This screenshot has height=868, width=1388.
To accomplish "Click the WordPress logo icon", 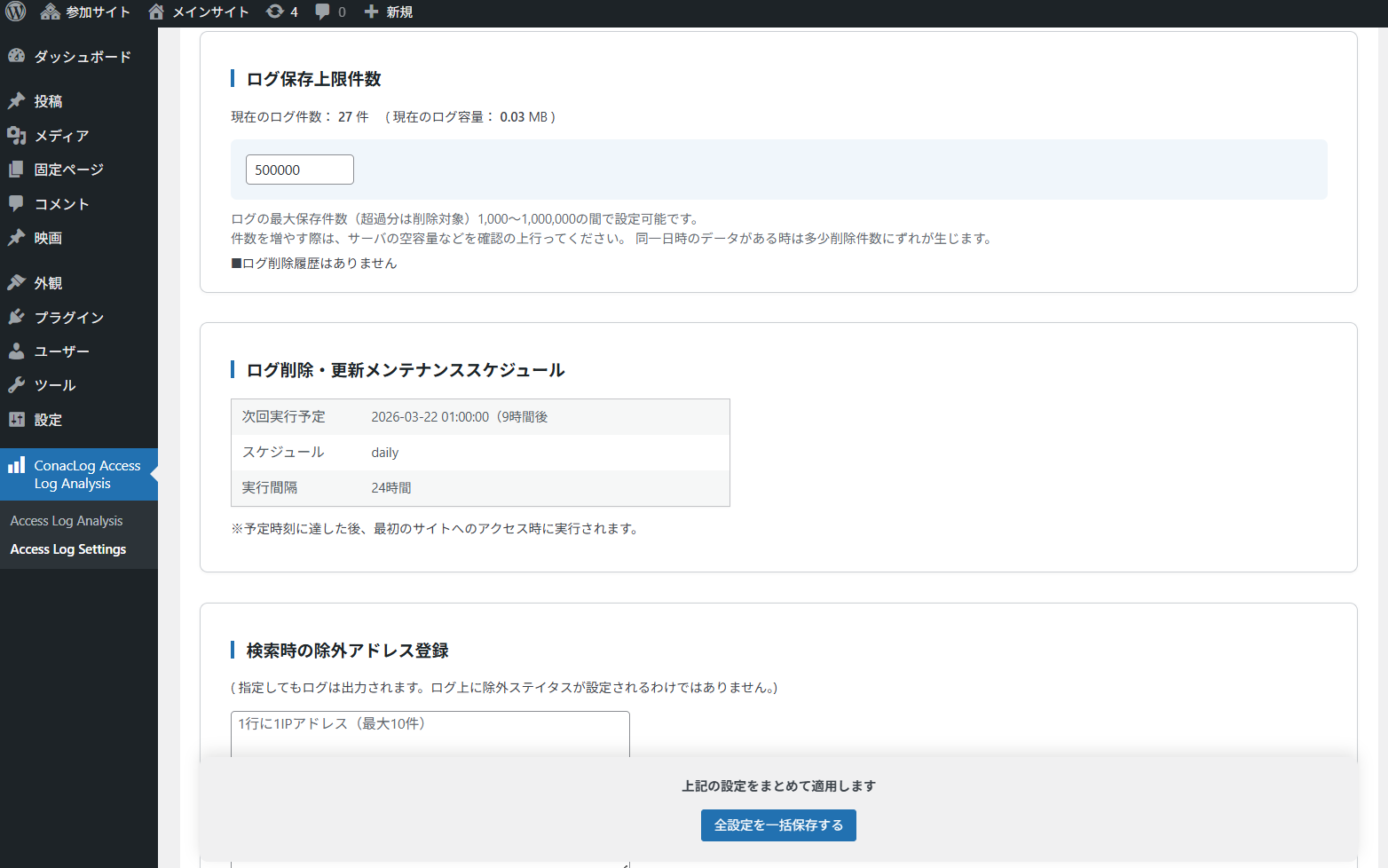I will coord(16,12).
